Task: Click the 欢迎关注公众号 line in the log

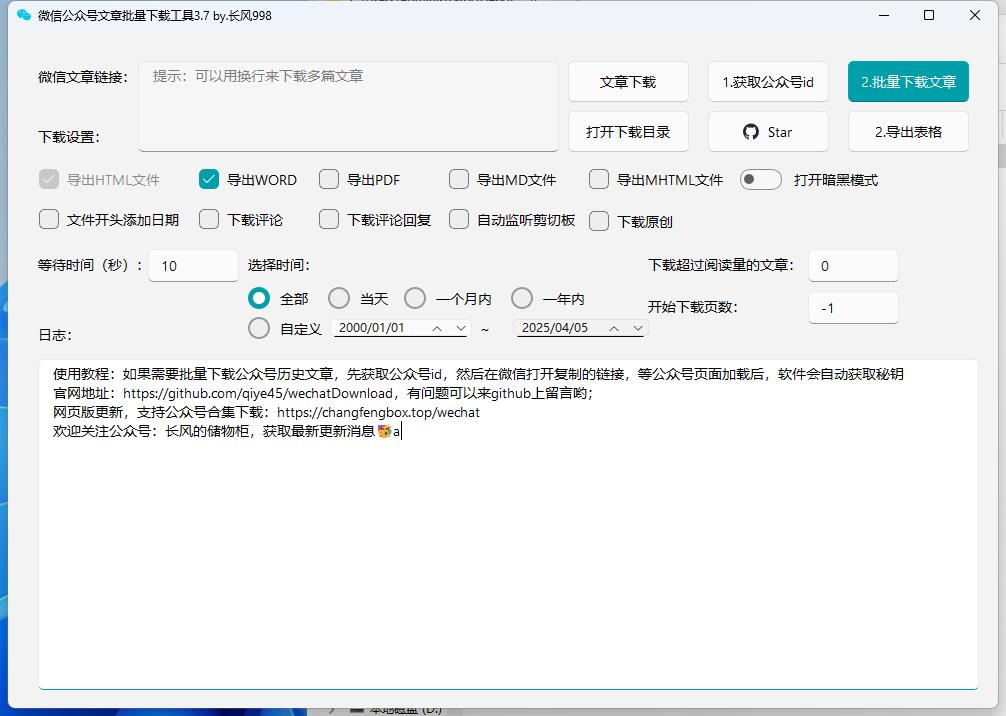Action: 226,431
